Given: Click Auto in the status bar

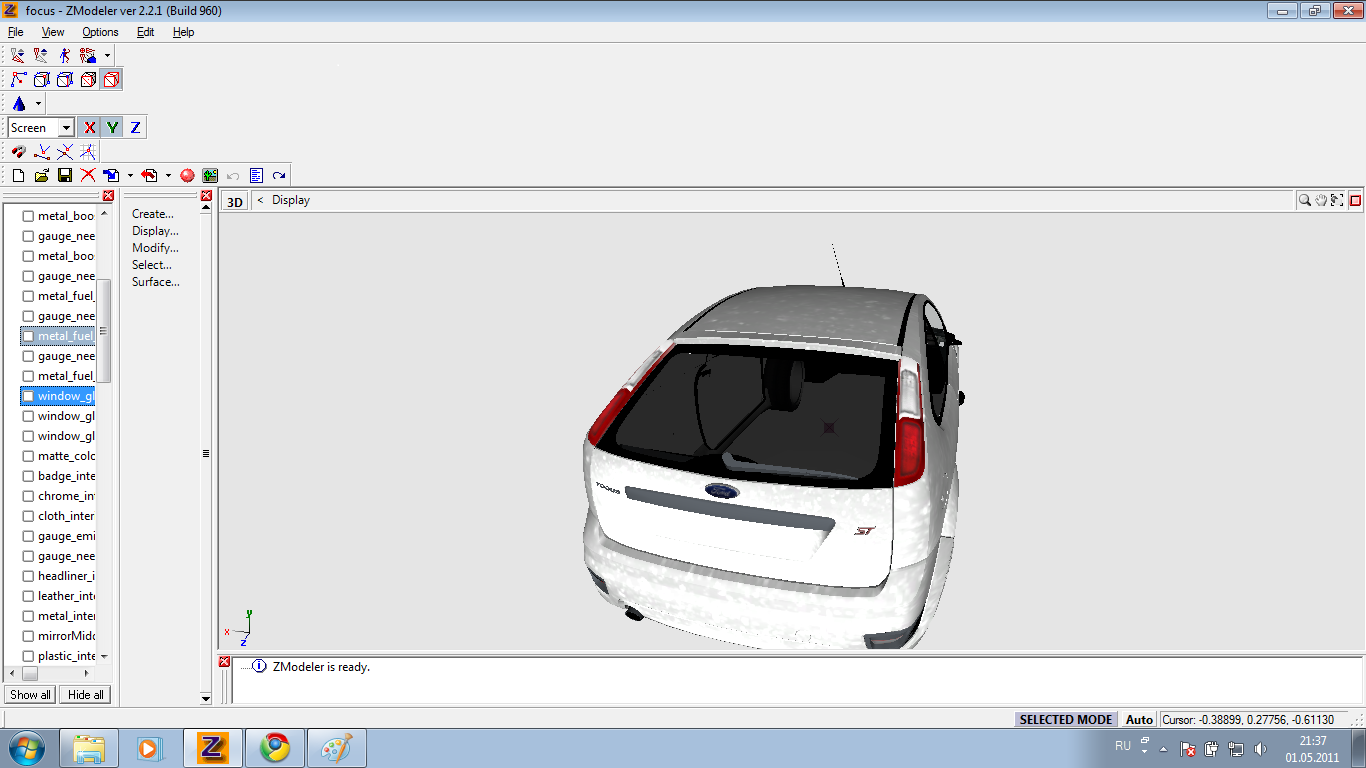Looking at the screenshot, I should (1139, 719).
